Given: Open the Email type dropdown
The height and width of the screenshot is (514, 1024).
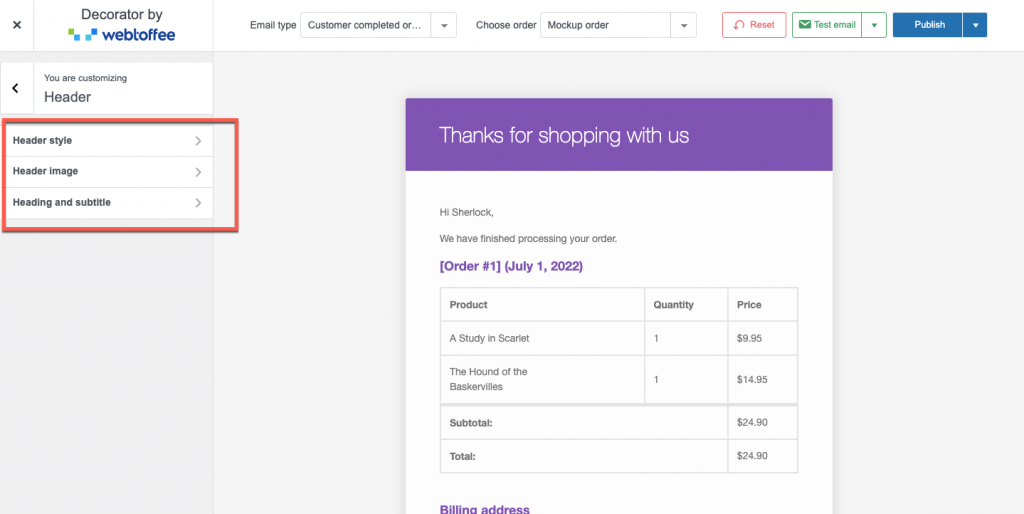Looking at the screenshot, I should pyautogui.click(x=378, y=25).
